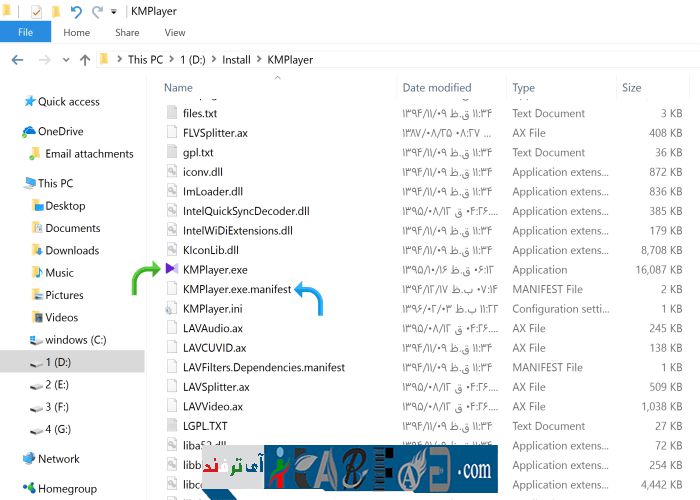The height and width of the screenshot is (500, 700).
Task: Click the Redo icon in title bar
Action: point(97,12)
